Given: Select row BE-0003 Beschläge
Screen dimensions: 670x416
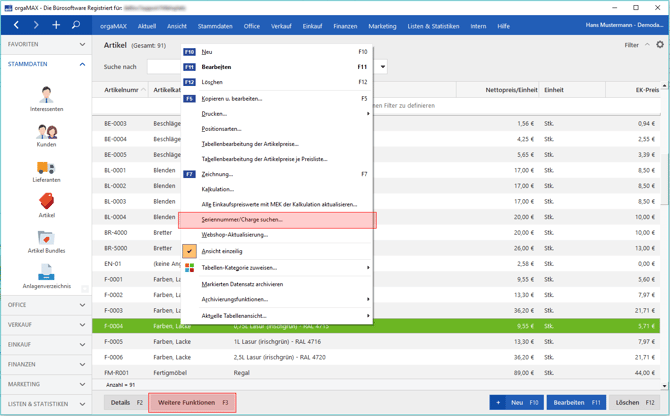Looking at the screenshot, I should (376, 124).
